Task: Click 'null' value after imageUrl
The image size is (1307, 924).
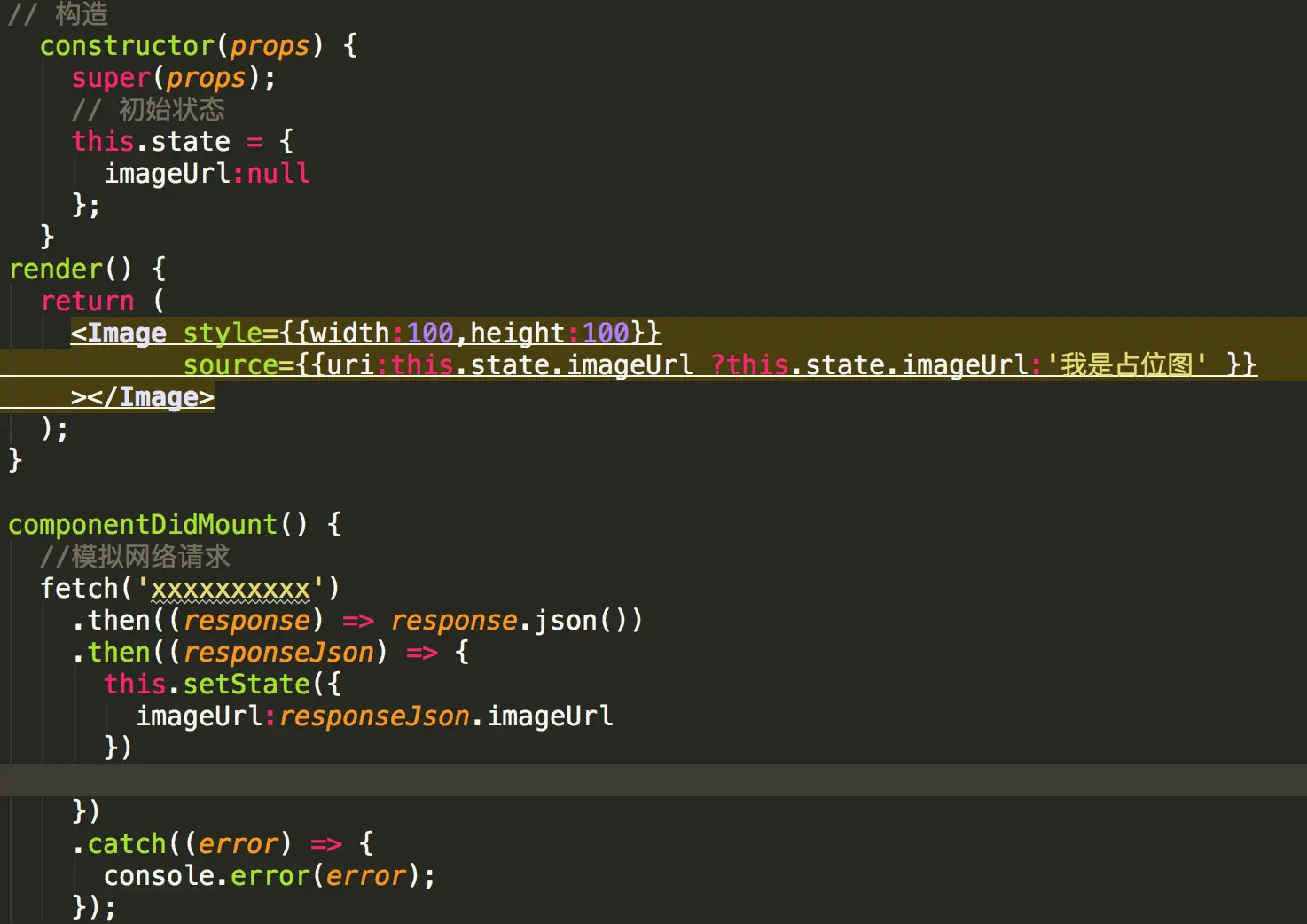Action: click(x=278, y=173)
